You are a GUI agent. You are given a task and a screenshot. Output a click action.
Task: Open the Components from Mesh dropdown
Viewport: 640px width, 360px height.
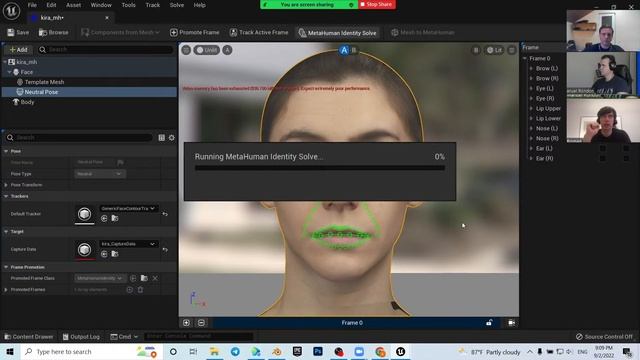click(x=120, y=32)
